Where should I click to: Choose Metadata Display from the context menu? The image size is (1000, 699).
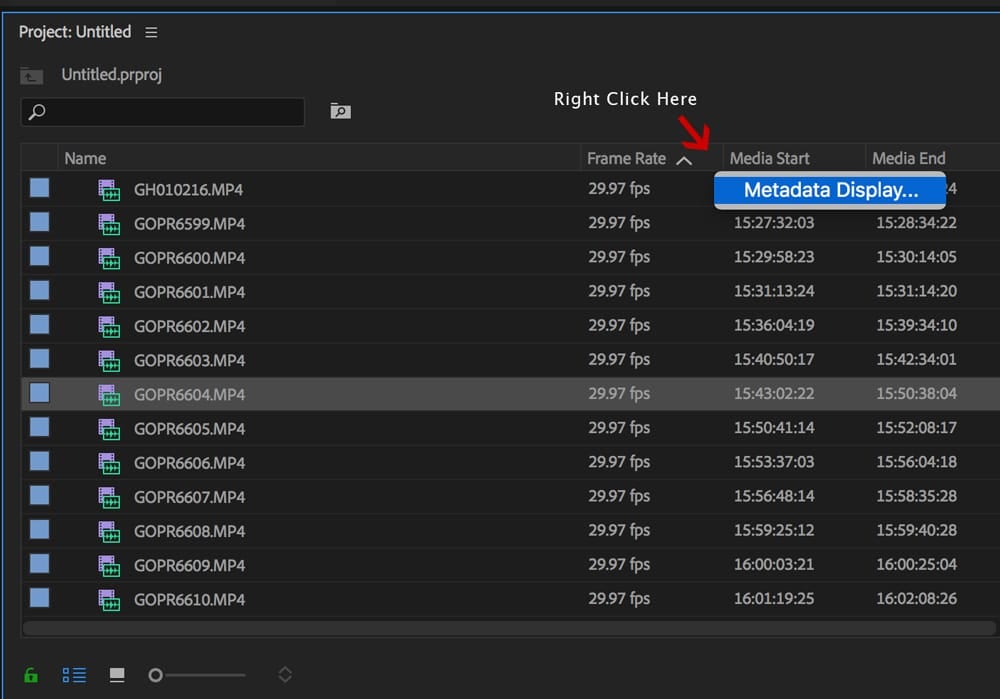pyautogui.click(x=830, y=189)
